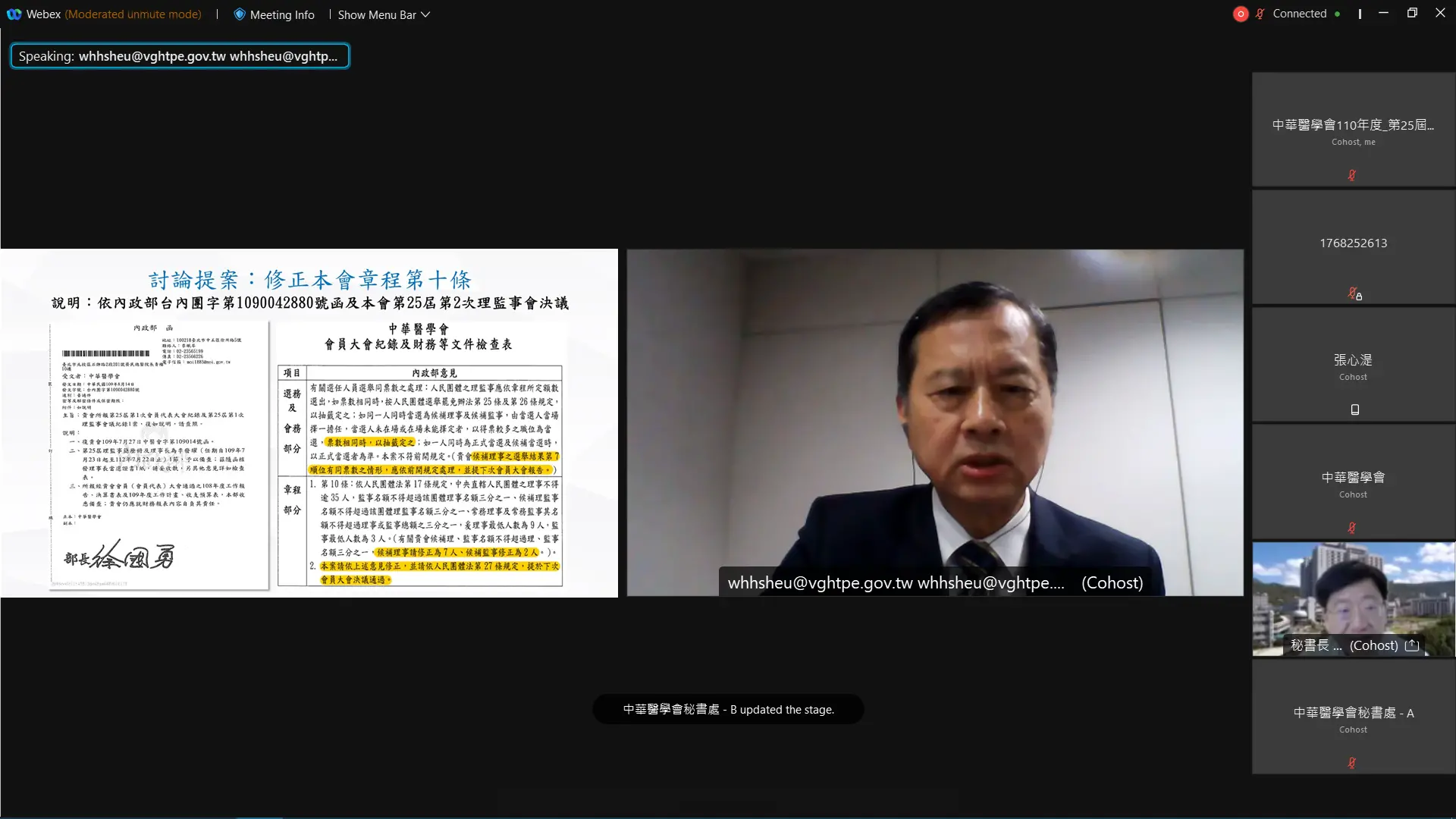Click the Webex logo icon
This screenshot has height=819, width=1456.
click(14, 14)
